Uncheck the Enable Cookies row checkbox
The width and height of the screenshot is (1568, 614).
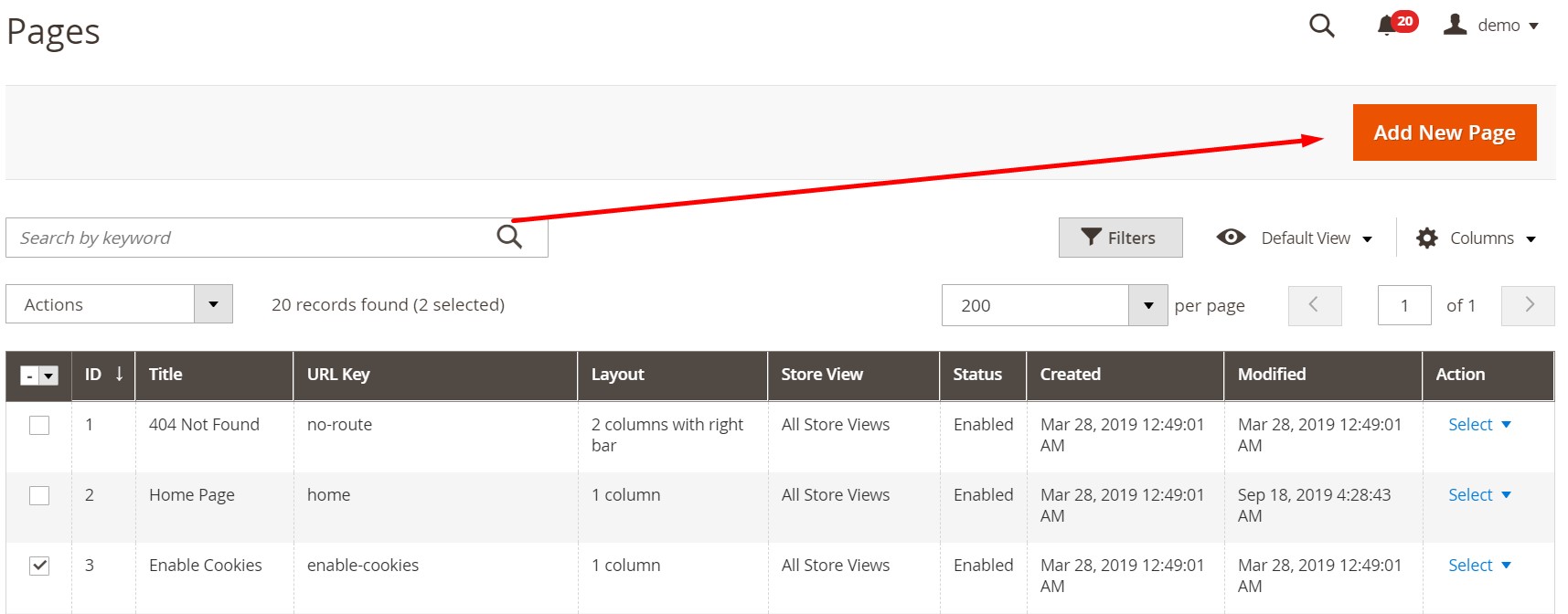coord(39,566)
